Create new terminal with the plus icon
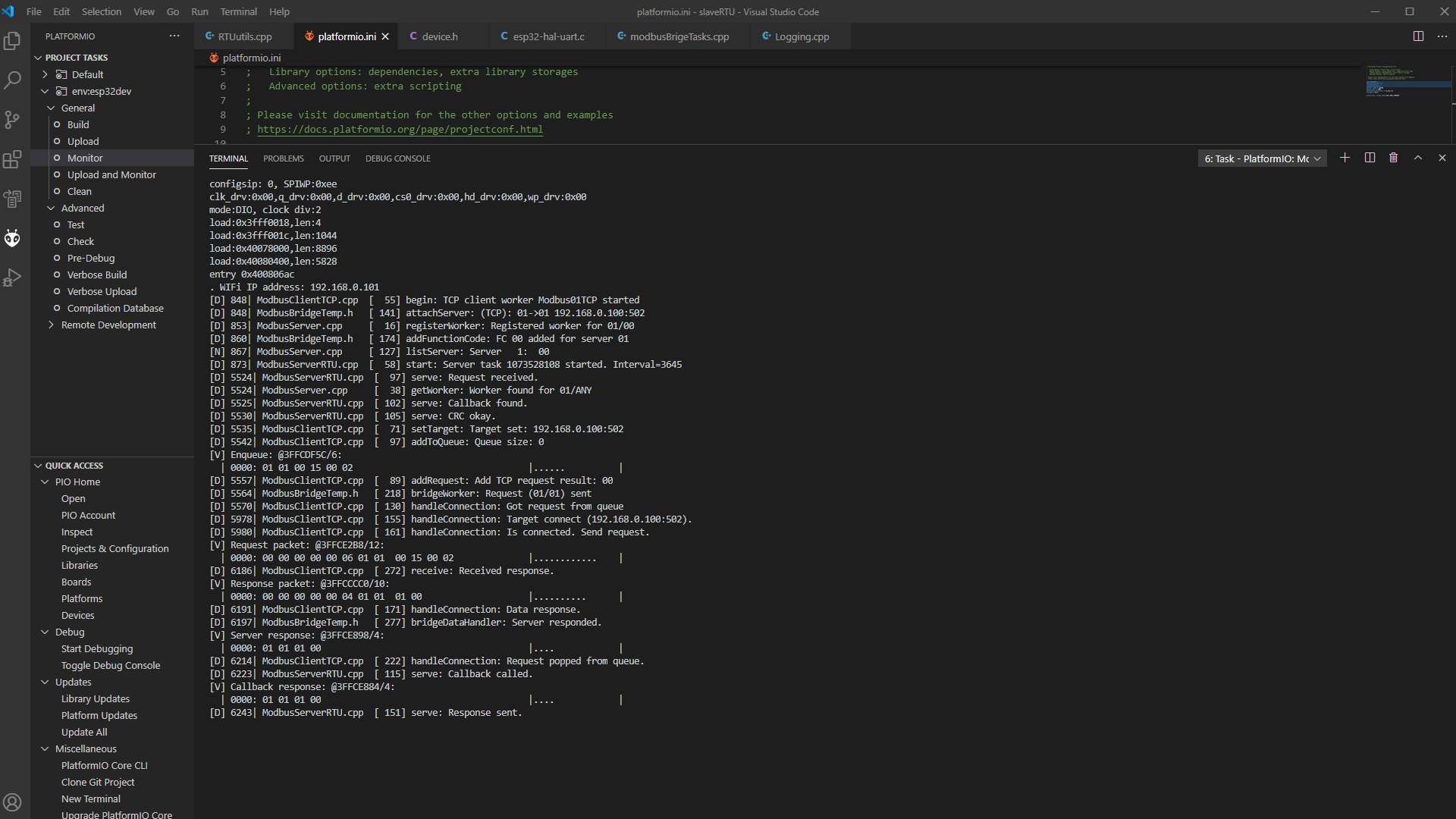Viewport: 1456px width, 819px height. tap(1345, 157)
